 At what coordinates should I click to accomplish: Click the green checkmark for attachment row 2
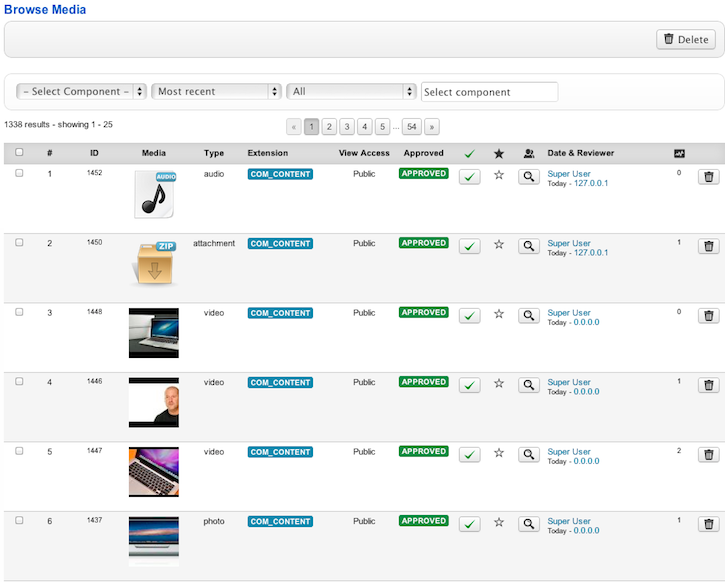click(469, 246)
